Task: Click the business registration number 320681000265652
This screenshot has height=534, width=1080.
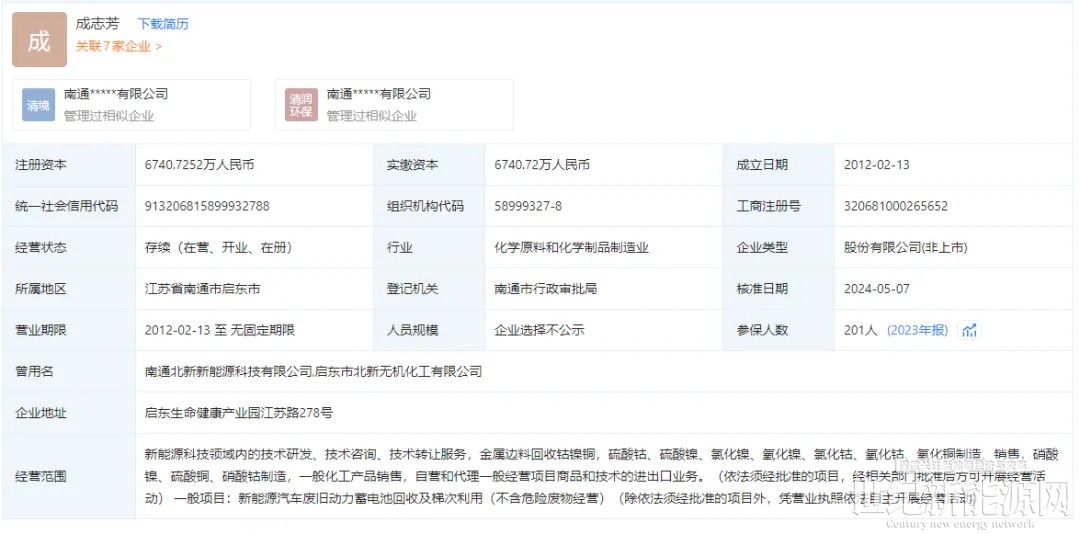Action: coord(896,206)
